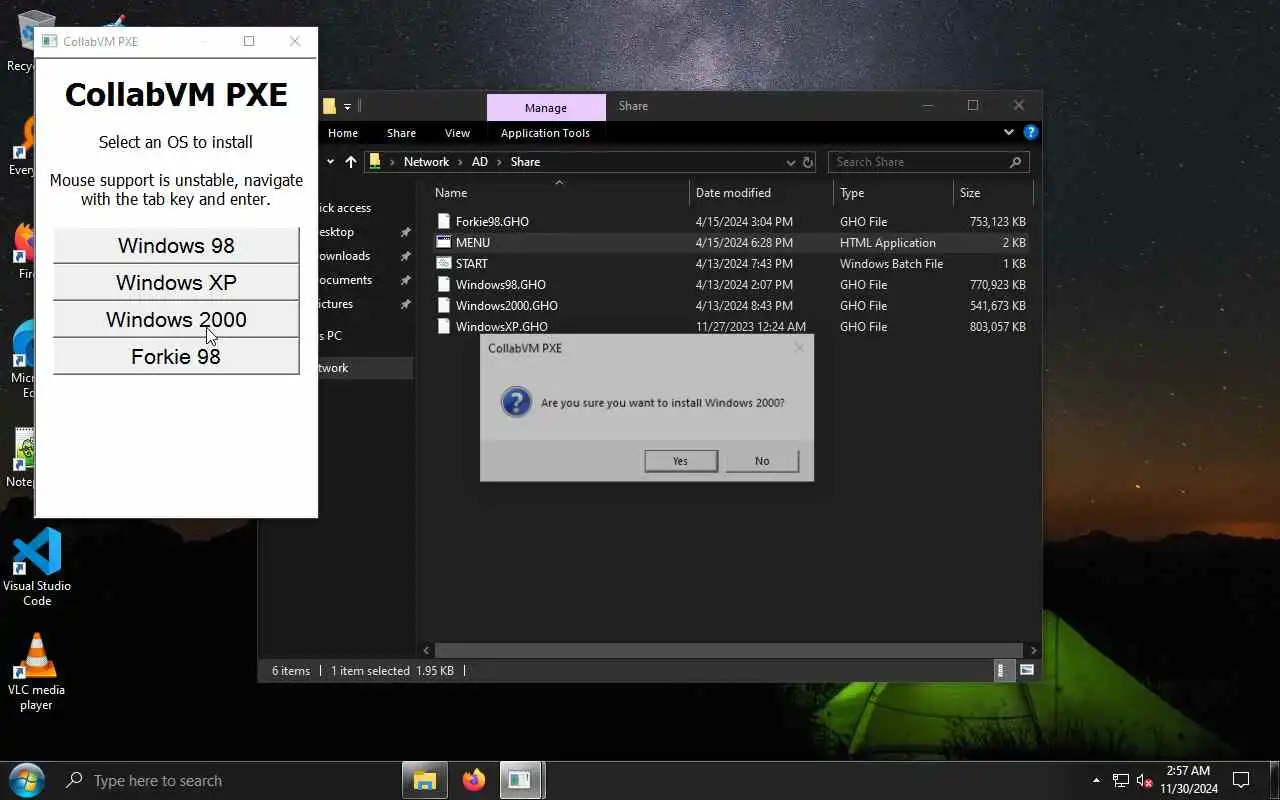
Task: Sort files by Size column header
Action: pos(970,193)
